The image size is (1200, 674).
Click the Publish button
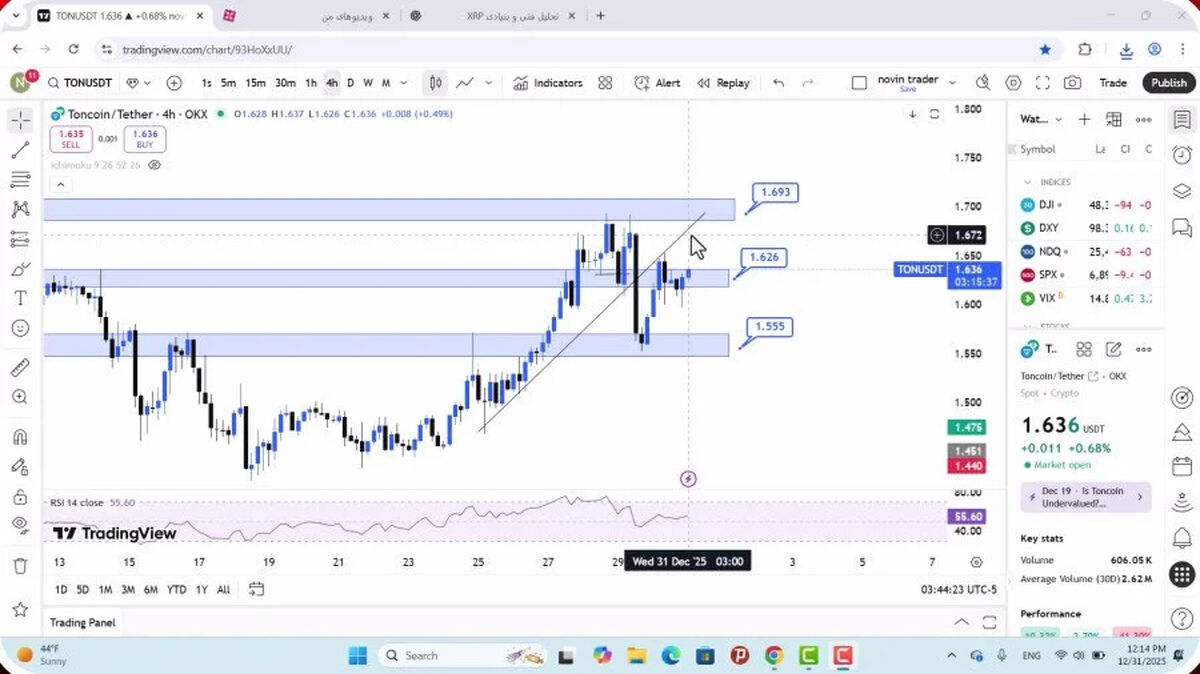(1168, 83)
